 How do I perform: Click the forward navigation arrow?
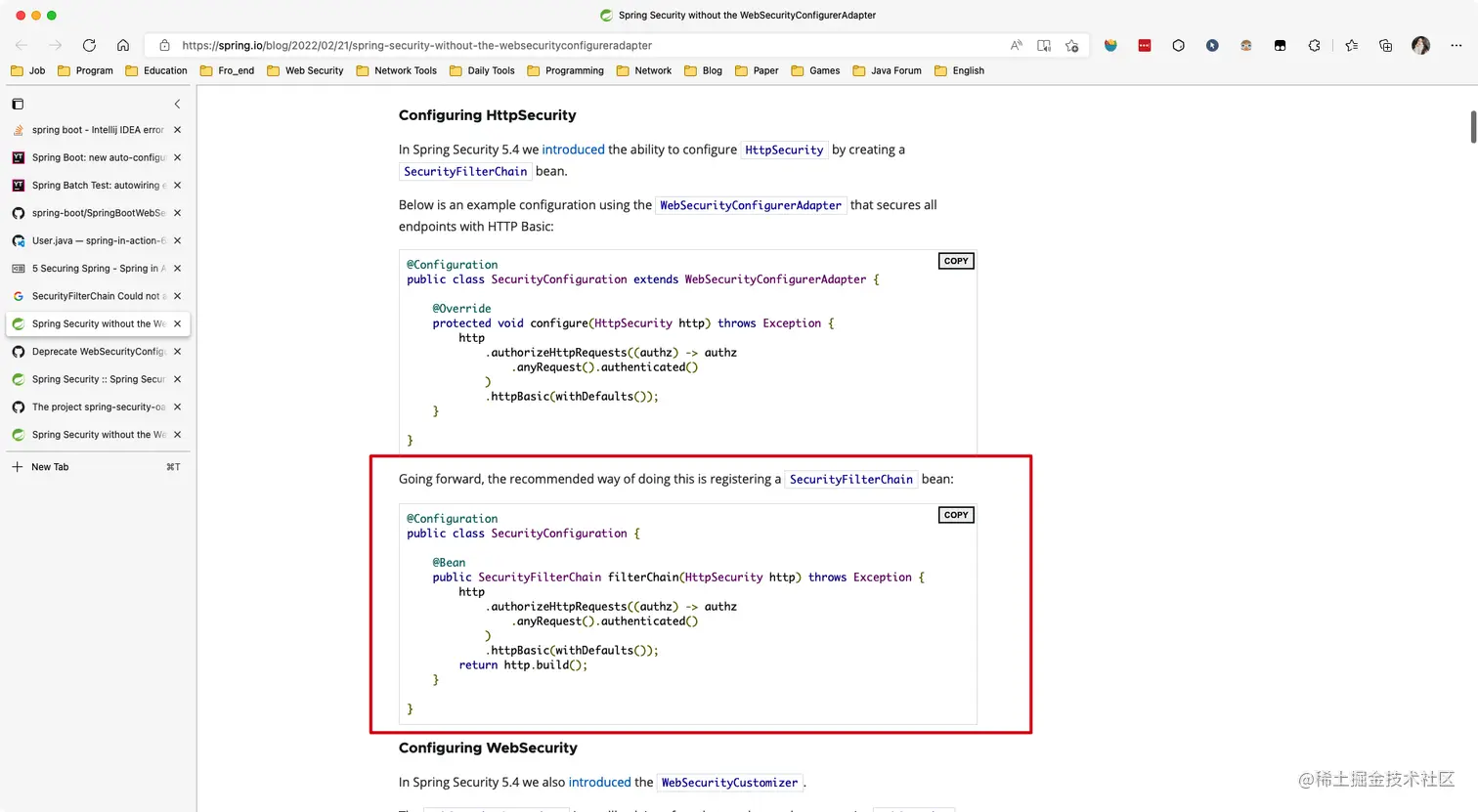pos(56,45)
